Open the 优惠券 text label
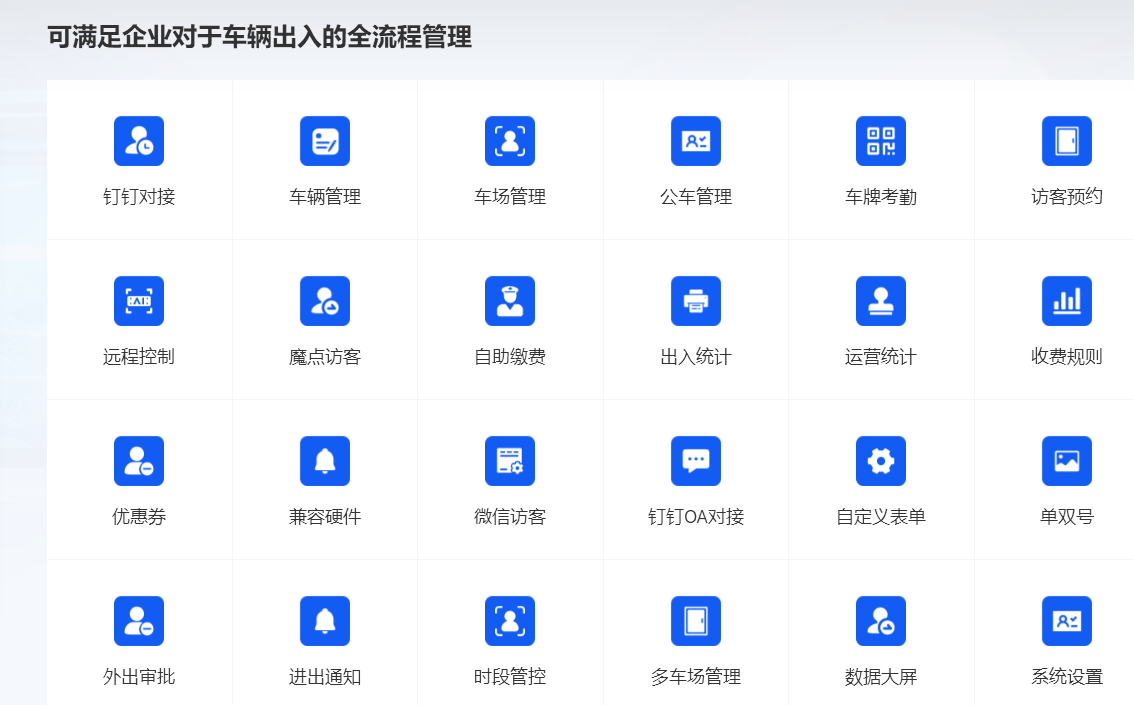This screenshot has height=705, width=1134. 139,517
